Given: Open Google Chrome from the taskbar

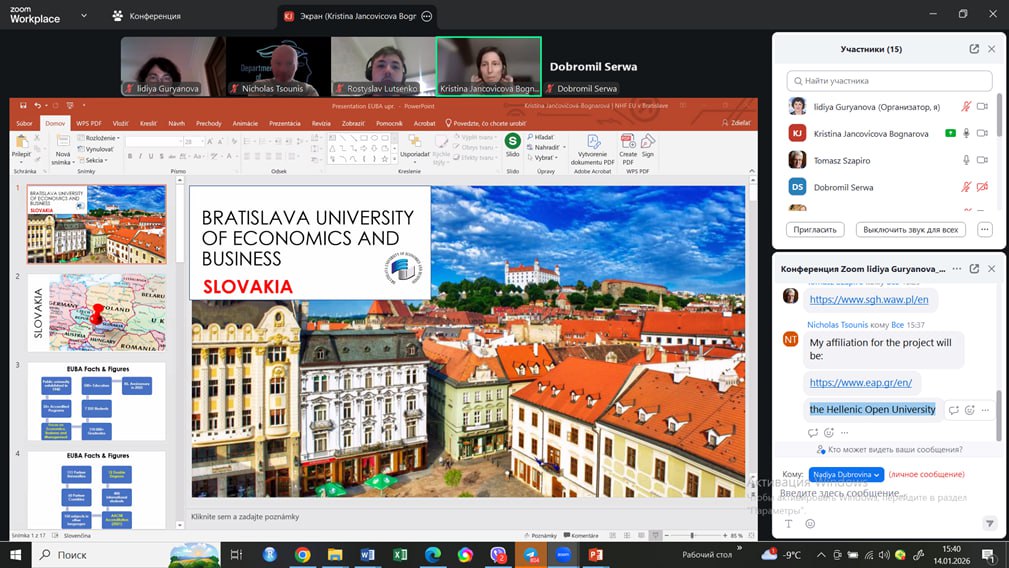Looking at the screenshot, I should pyautogui.click(x=302, y=554).
